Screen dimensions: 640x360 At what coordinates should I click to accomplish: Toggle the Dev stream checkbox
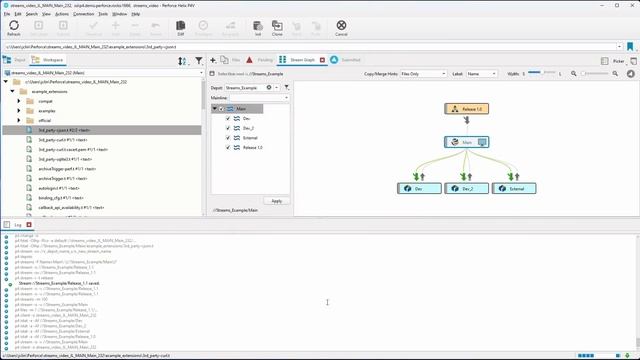click(228, 118)
